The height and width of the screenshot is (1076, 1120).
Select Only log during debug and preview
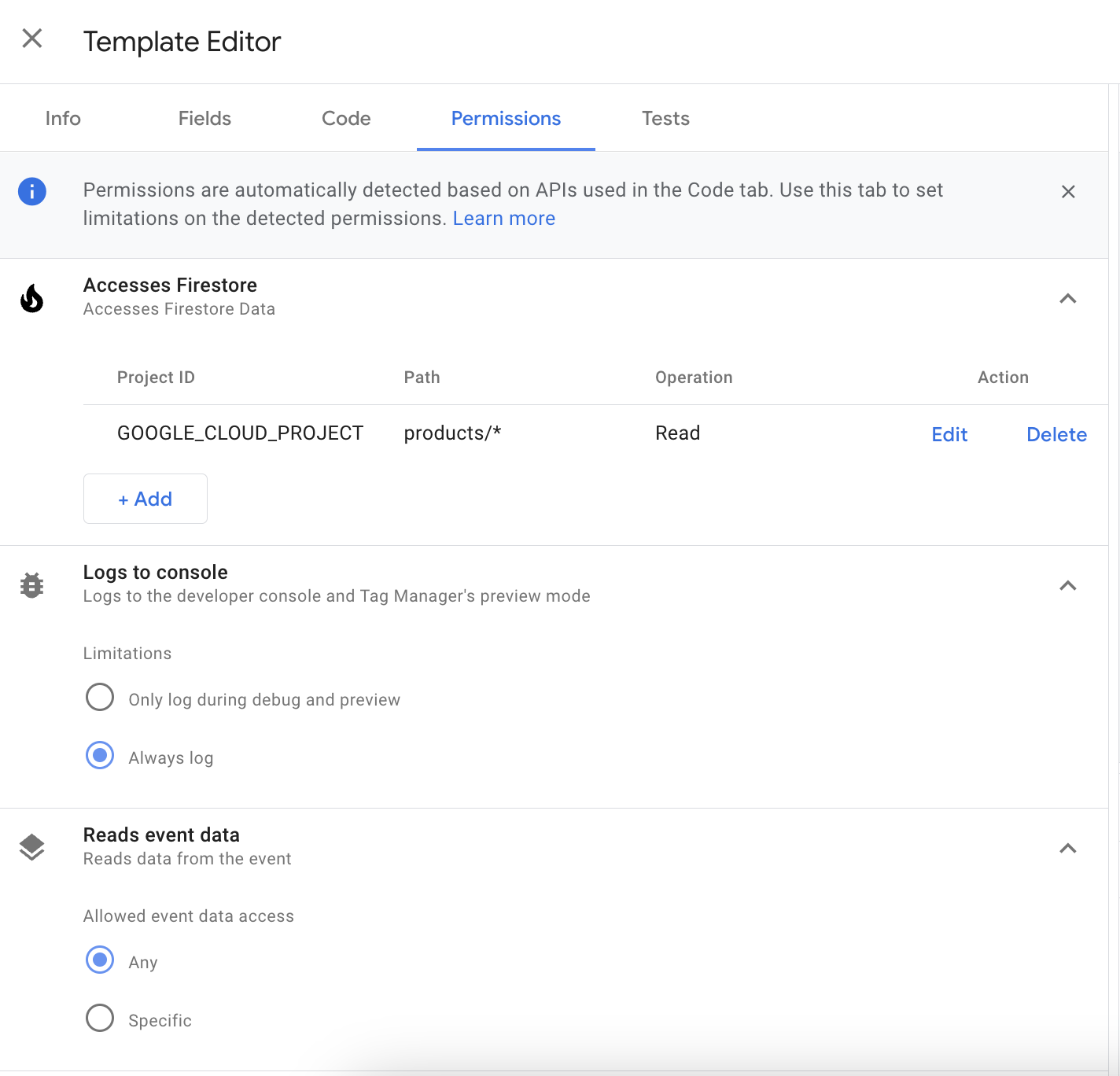[100, 698]
